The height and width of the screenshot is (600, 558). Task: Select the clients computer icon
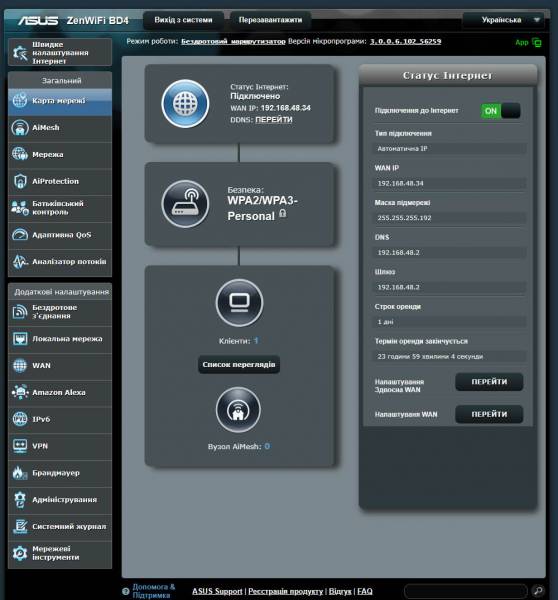(x=239, y=303)
